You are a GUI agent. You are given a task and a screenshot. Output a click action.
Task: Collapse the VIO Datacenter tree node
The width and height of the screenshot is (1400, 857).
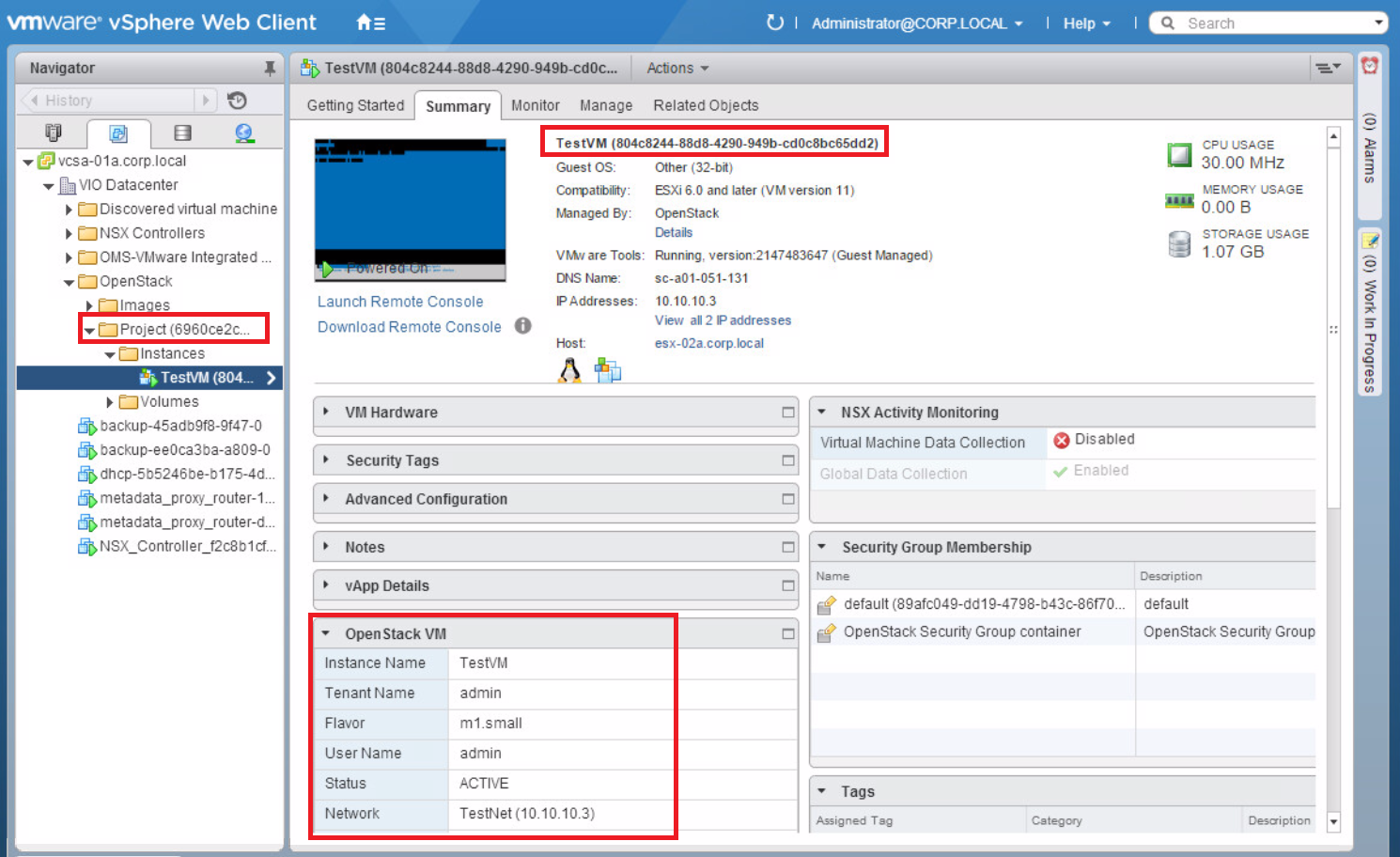[49, 186]
